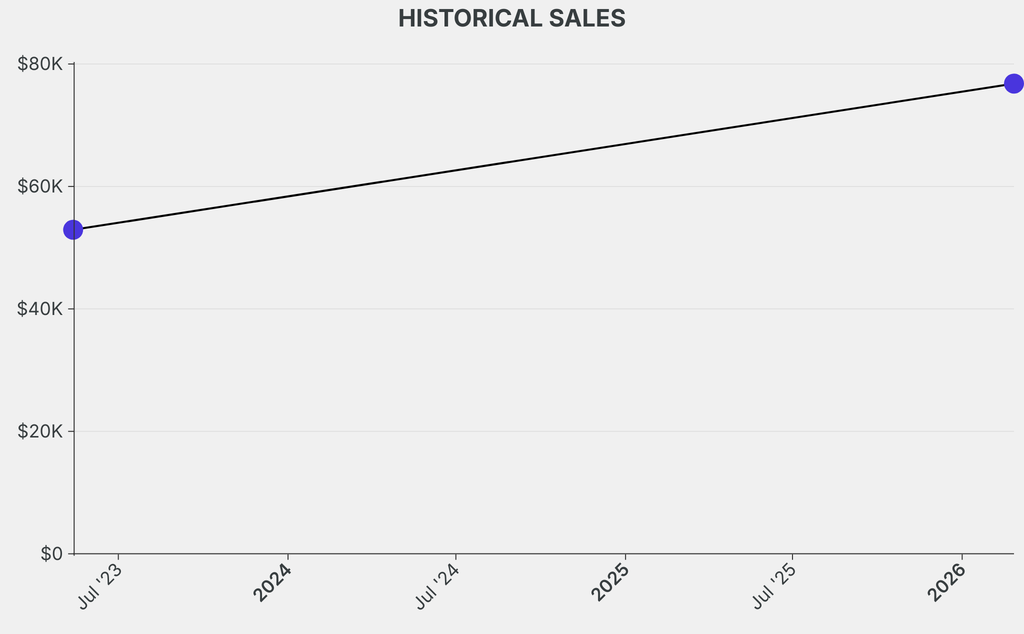Select the 2026 x-axis label
This screenshot has height=634, width=1024.
click(x=947, y=582)
